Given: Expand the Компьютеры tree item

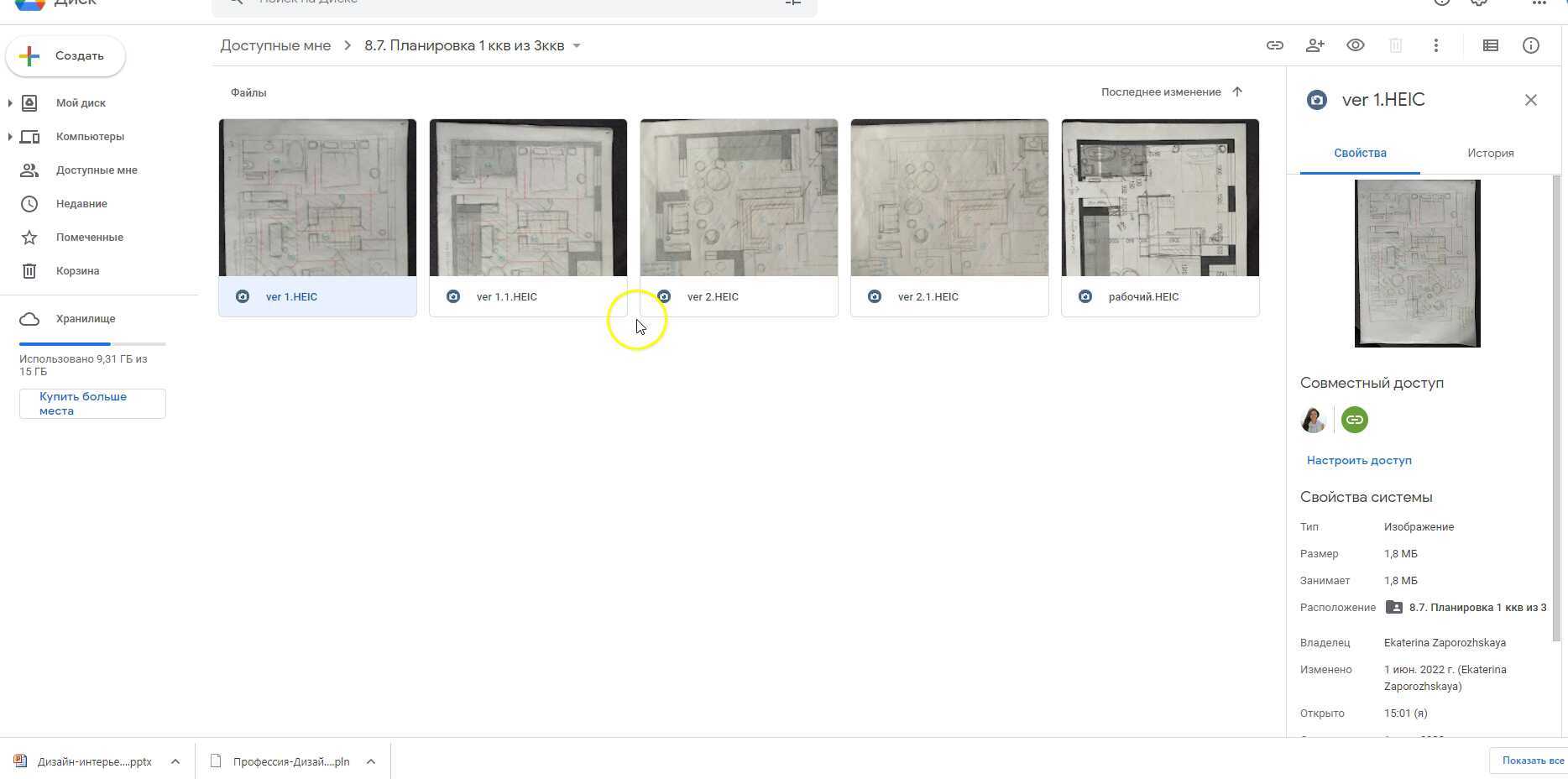Looking at the screenshot, I should [x=10, y=137].
